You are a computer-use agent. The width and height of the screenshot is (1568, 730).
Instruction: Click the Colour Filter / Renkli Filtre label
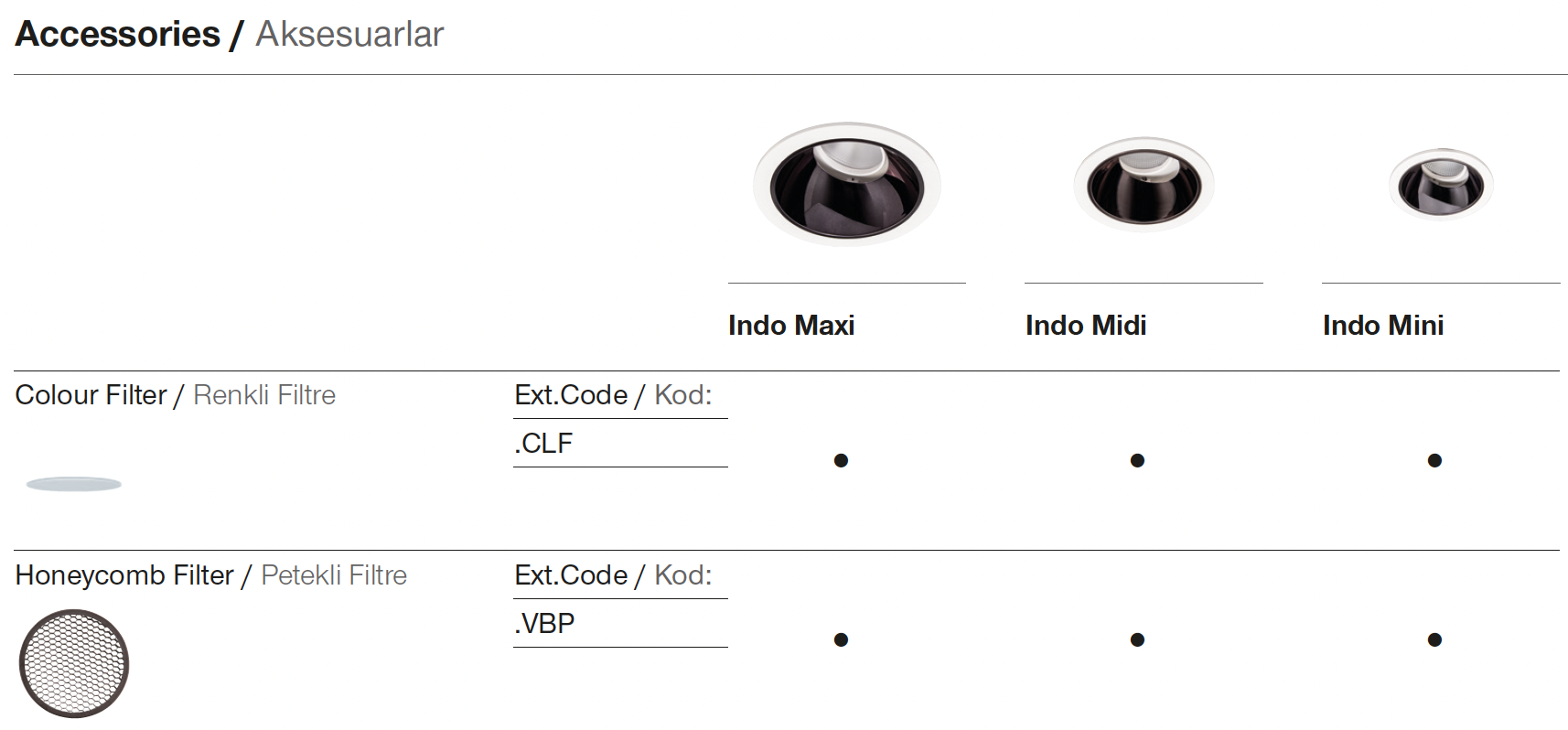[176, 395]
